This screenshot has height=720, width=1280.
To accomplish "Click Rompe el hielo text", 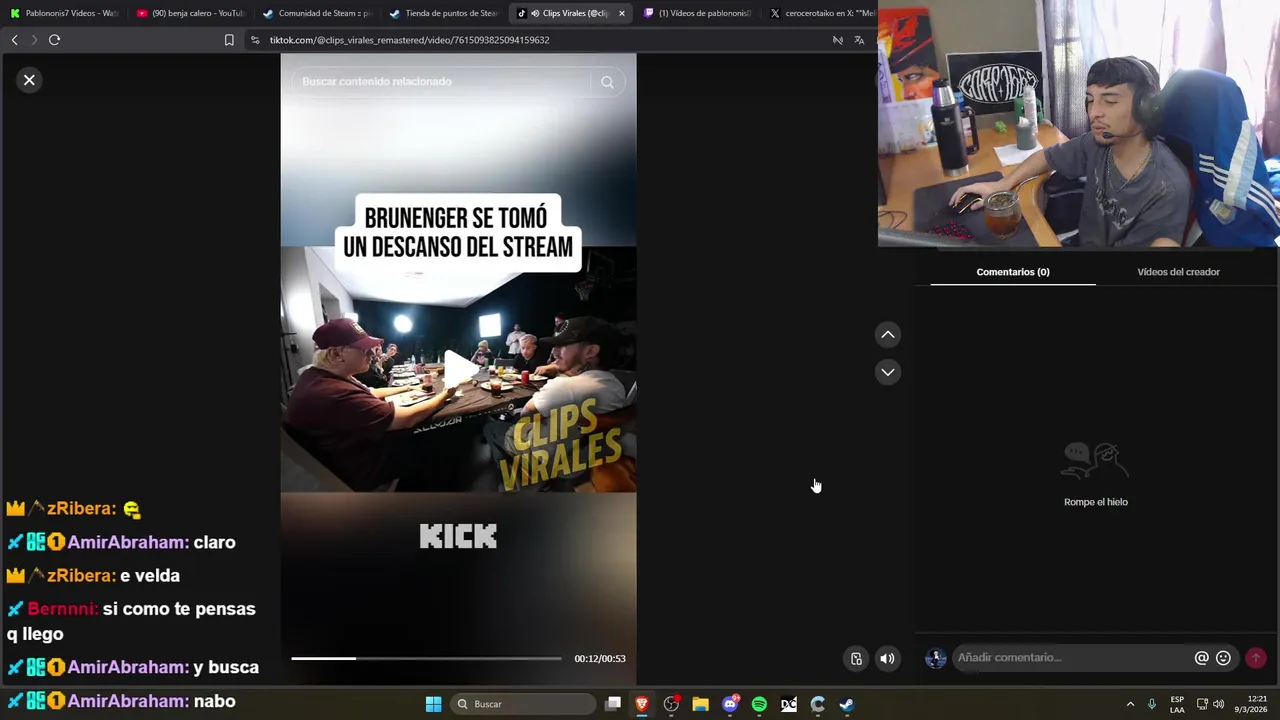I will 1096,502.
